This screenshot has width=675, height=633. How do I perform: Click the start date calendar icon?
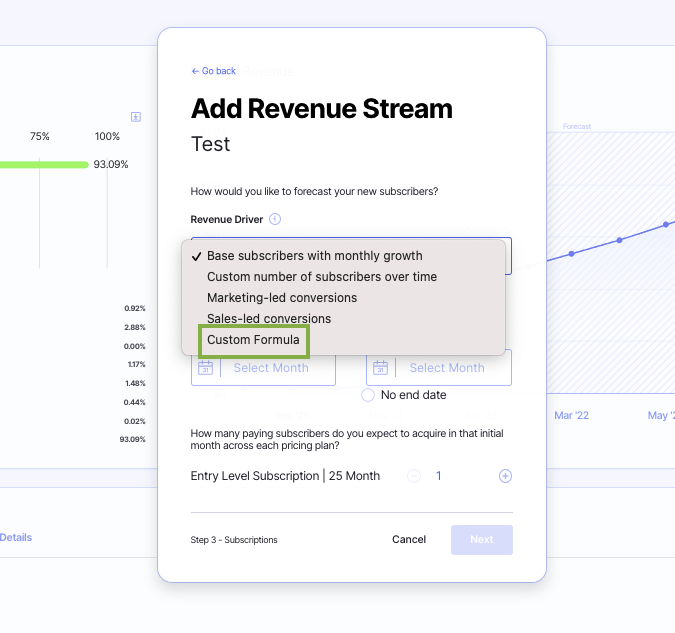[206, 368]
